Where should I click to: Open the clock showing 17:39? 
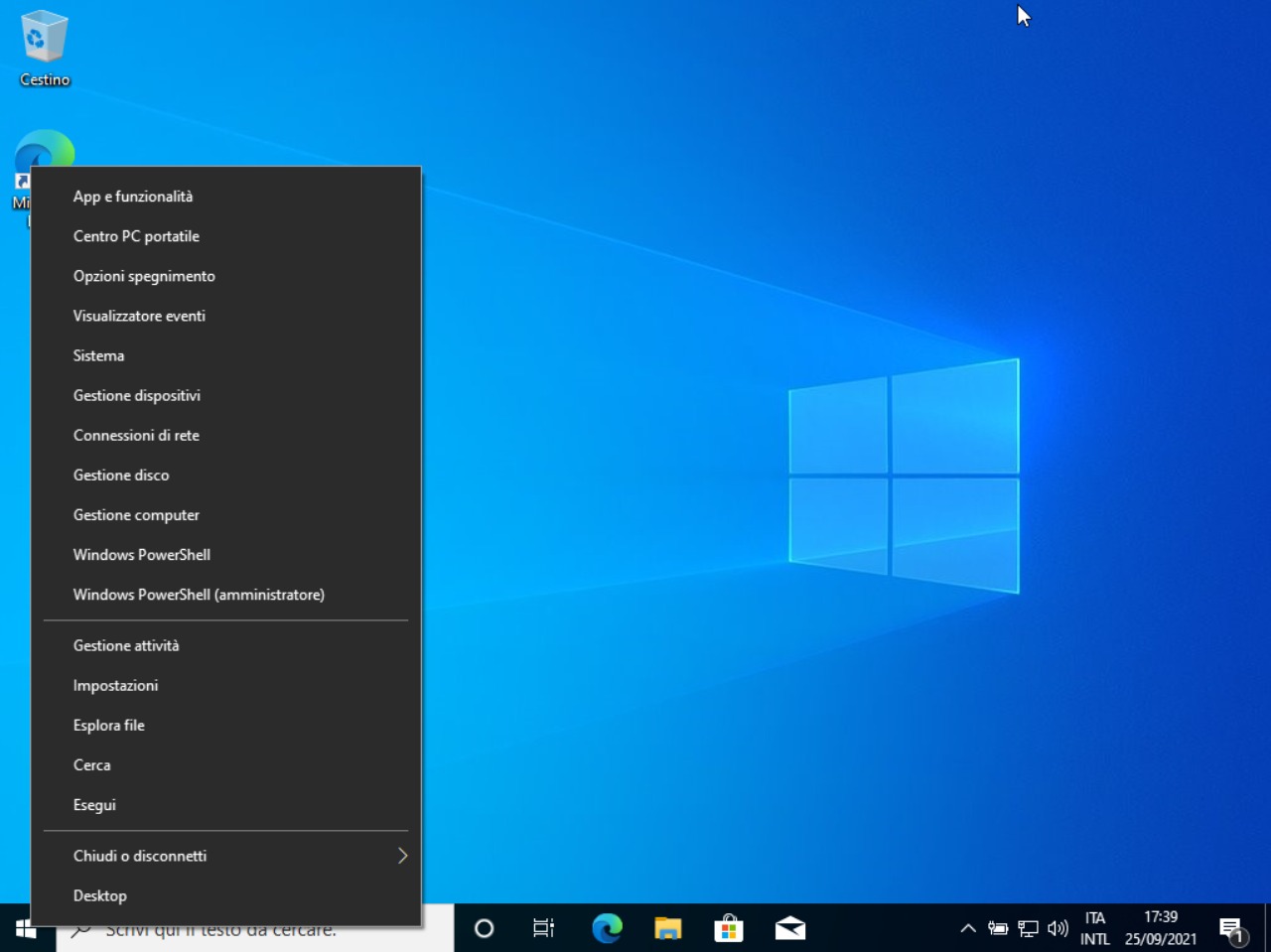pos(1161,928)
